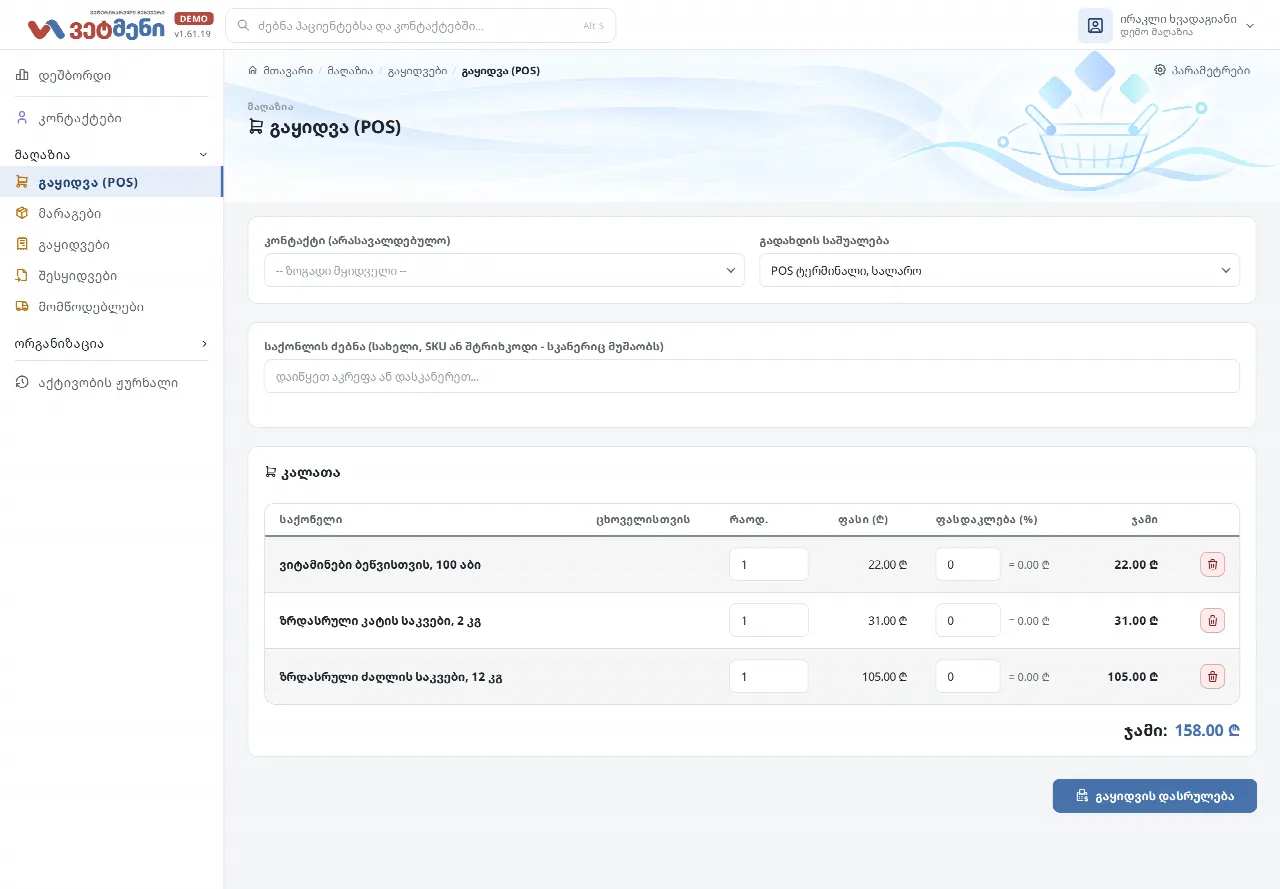Click the მომწოდებლები truck icon
1280x889 pixels.
(x=22, y=307)
